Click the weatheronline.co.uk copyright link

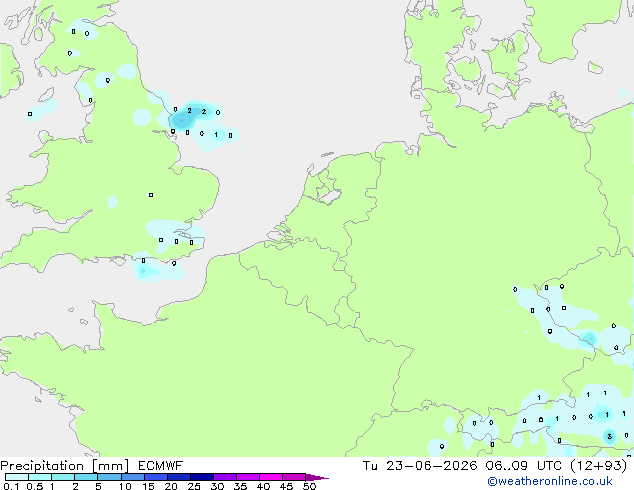[550, 481]
